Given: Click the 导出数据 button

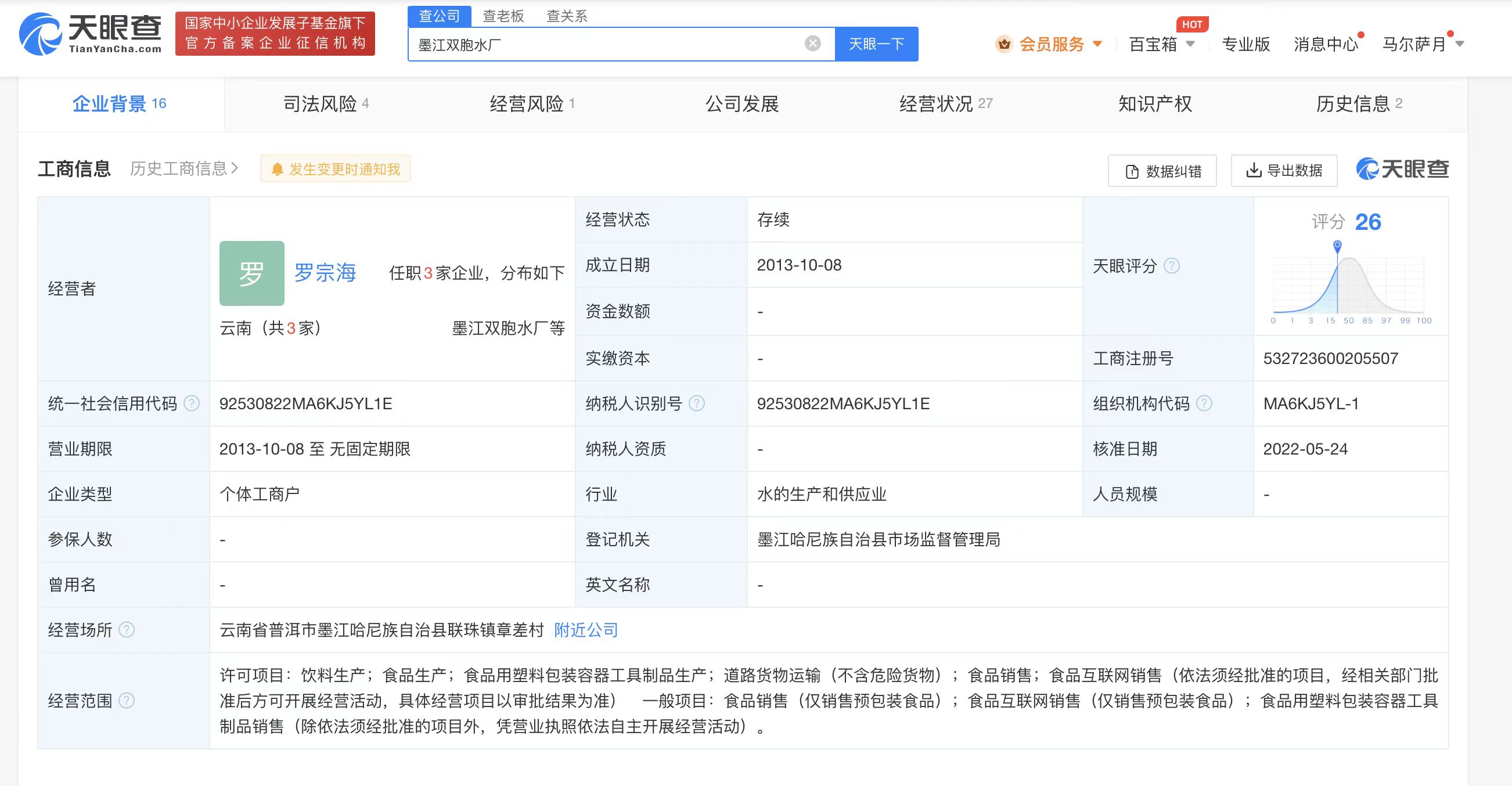Looking at the screenshot, I should 1284,171.
